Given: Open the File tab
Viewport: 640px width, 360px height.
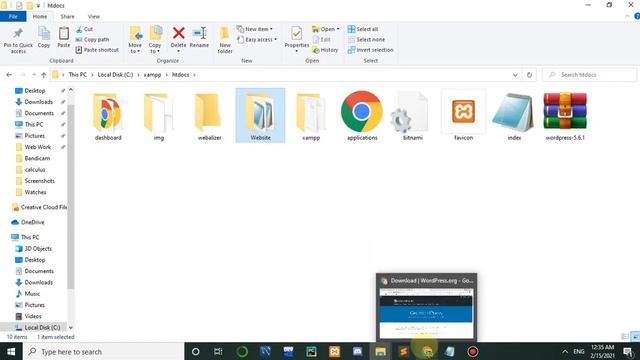Looking at the screenshot, I should [x=13, y=17].
